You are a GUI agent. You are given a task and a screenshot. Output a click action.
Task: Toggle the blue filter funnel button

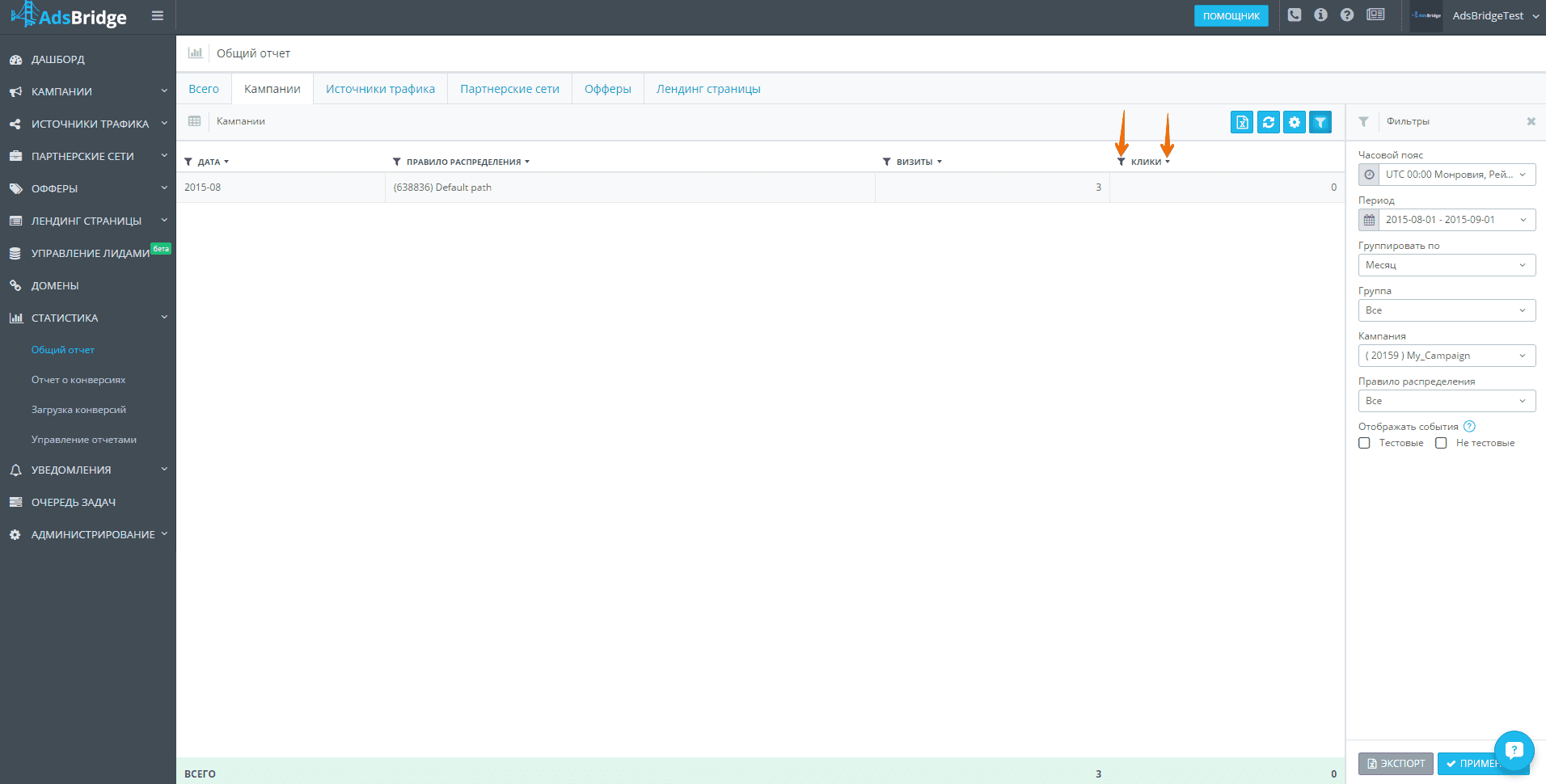(x=1320, y=122)
